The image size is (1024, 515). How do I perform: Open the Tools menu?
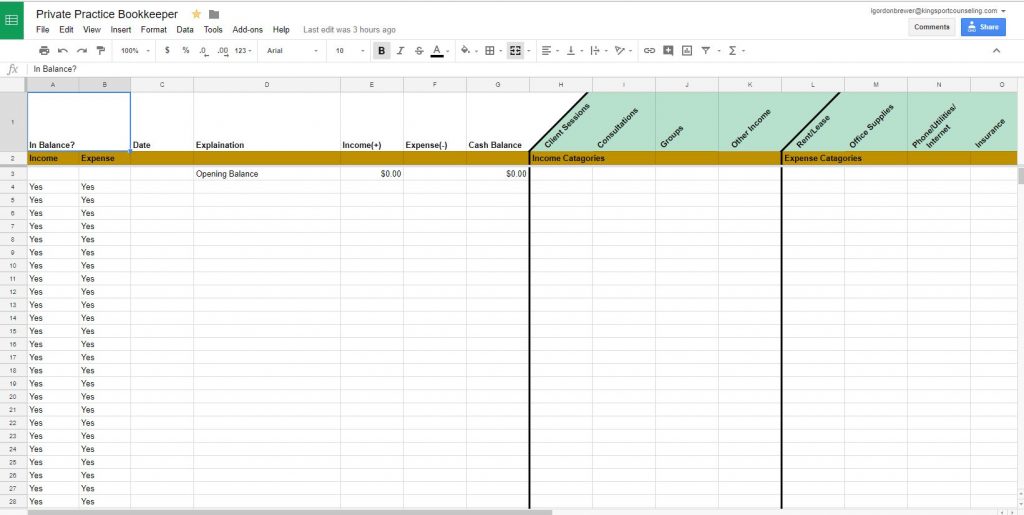pyautogui.click(x=213, y=30)
